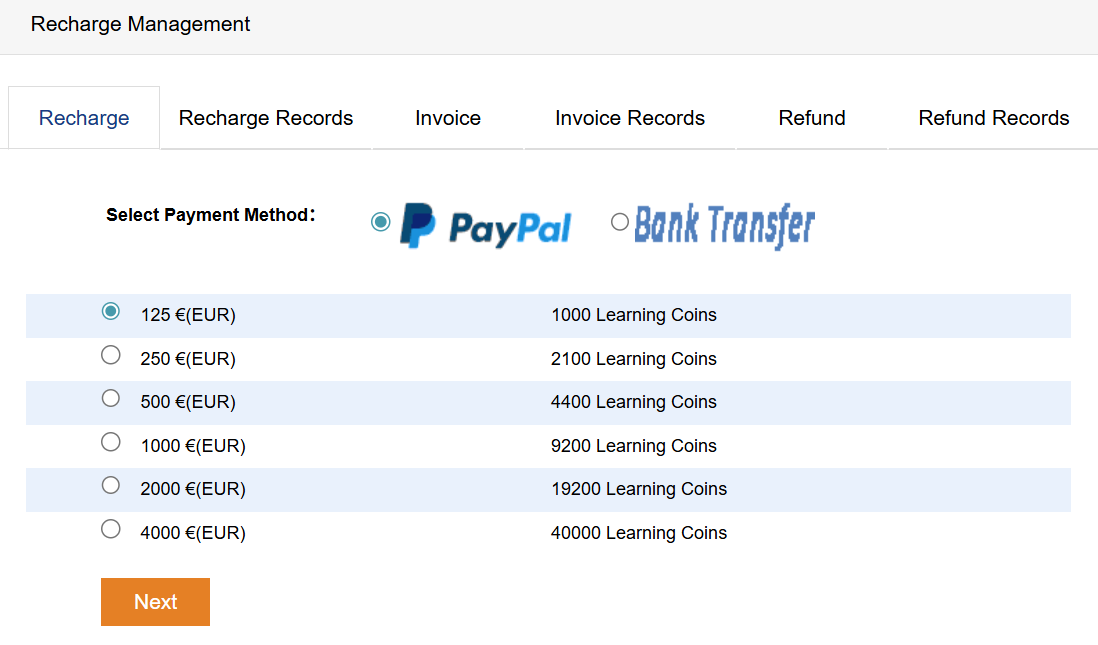
Task: Click the PayPal logo
Action: click(485, 226)
